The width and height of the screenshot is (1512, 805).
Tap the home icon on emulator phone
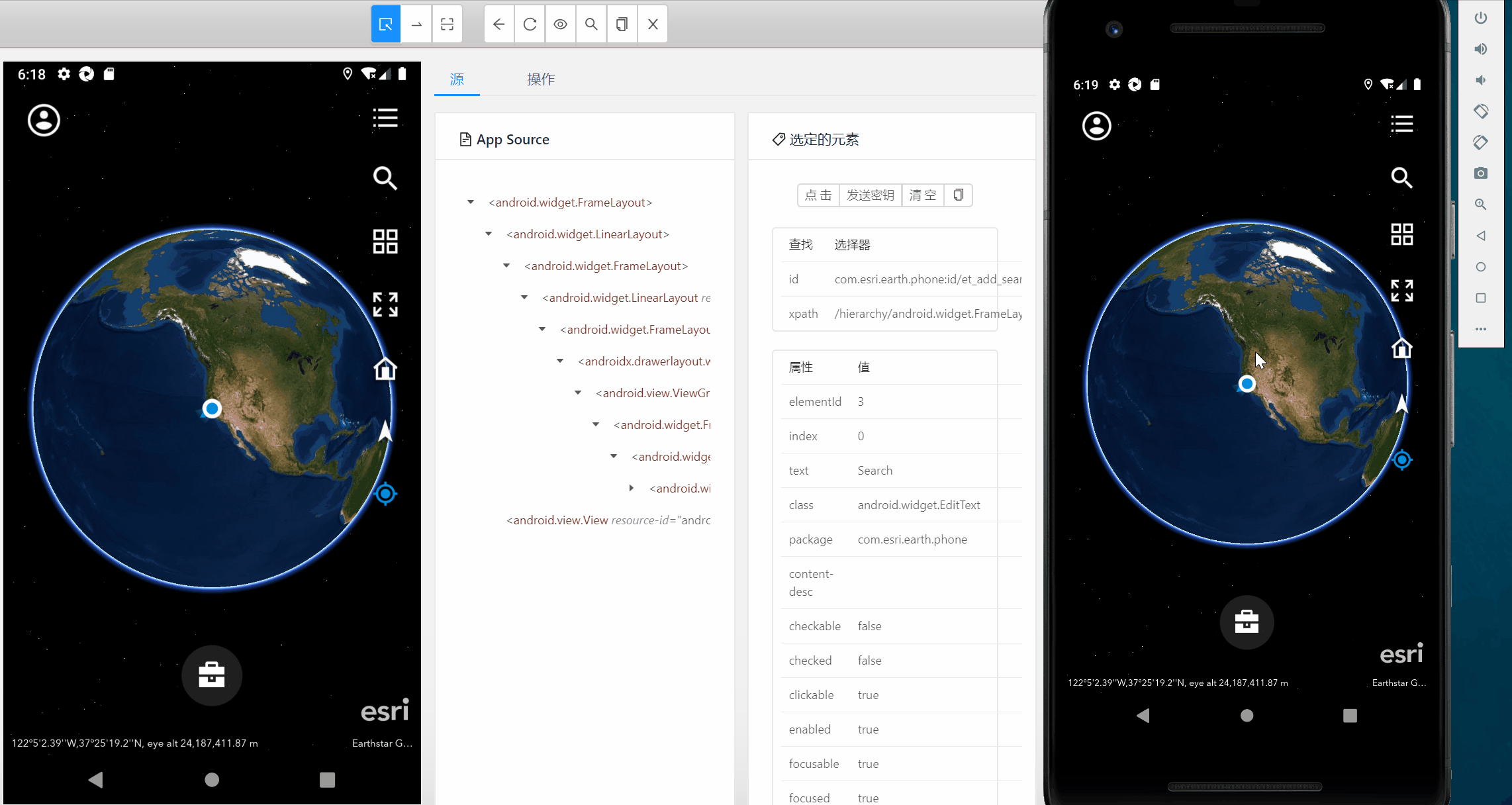pos(1402,348)
